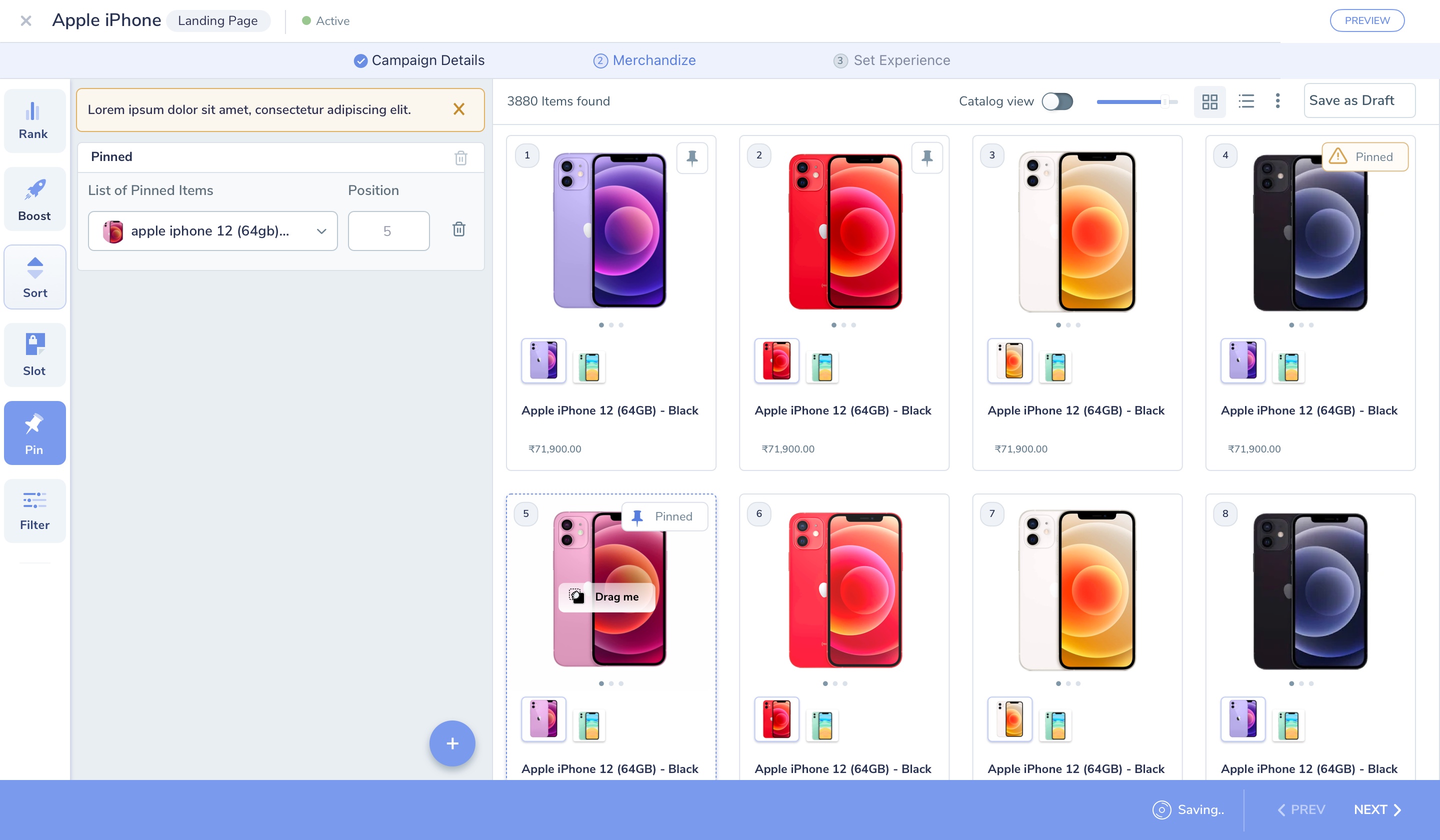Pin product card number 2
Image resolution: width=1440 pixels, height=840 pixels.
927,157
